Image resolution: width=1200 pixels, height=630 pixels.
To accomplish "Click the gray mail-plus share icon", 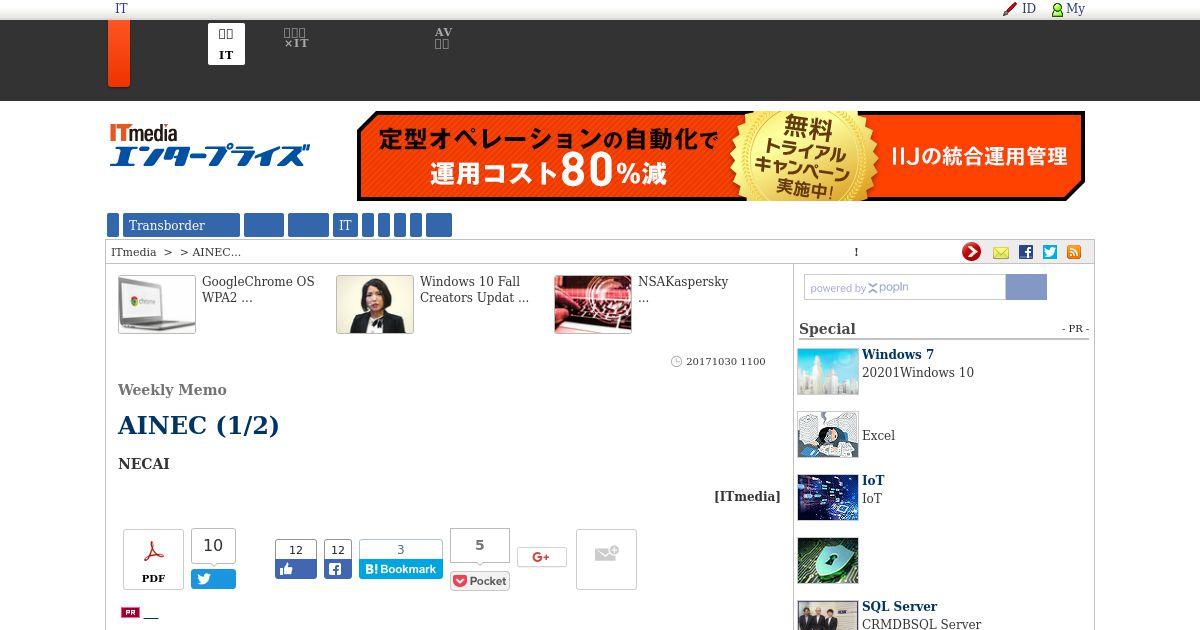I will click(606, 559).
